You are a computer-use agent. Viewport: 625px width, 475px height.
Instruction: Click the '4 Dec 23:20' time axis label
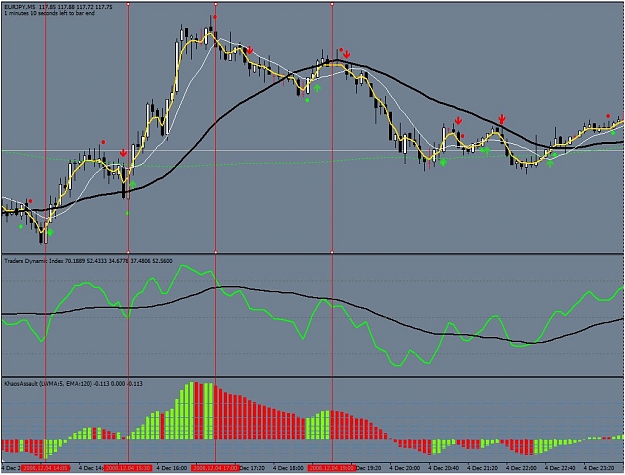point(599,468)
